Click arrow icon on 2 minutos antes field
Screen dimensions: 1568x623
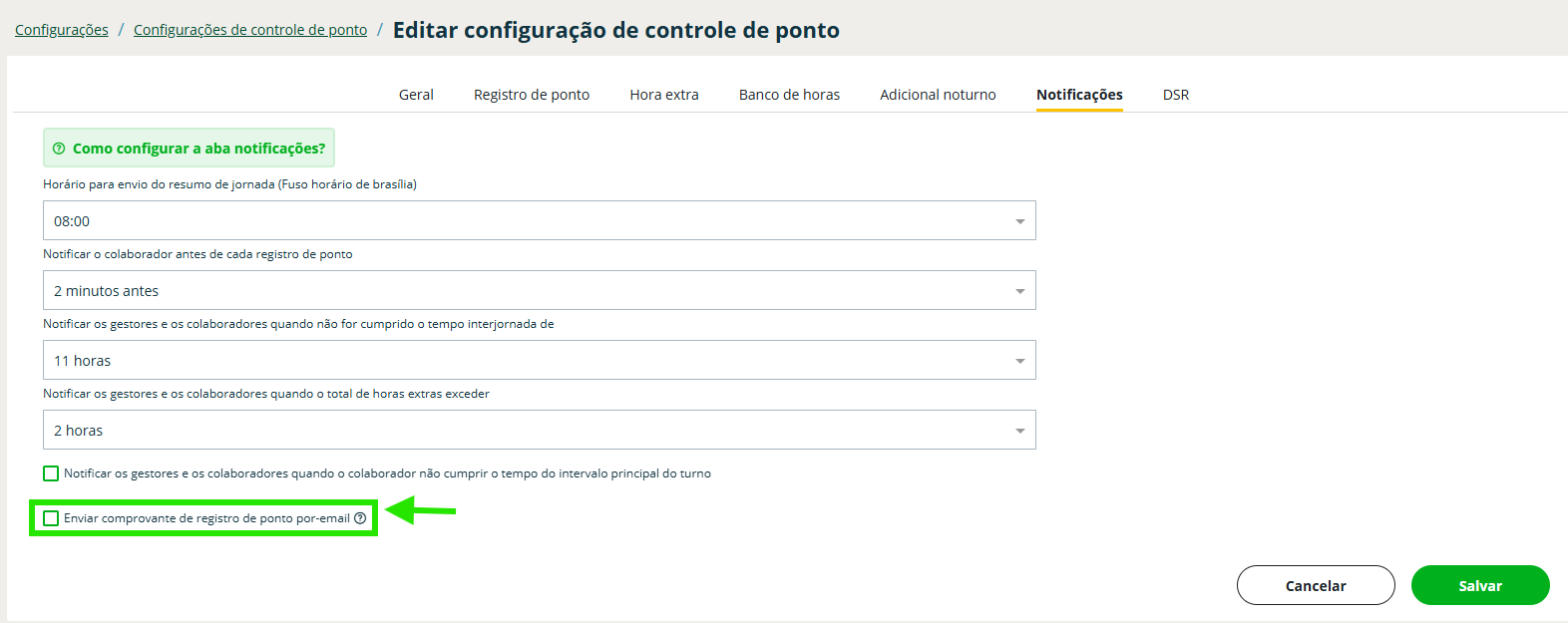click(x=1019, y=291)
